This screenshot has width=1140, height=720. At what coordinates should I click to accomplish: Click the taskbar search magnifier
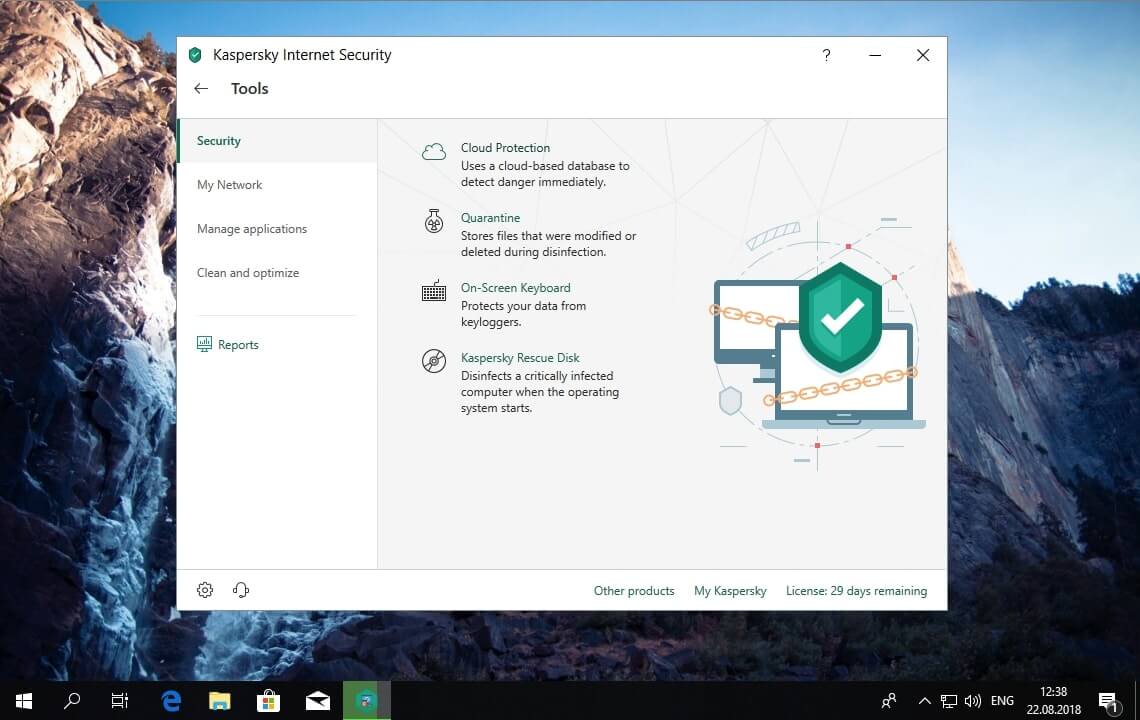(72, 700)
